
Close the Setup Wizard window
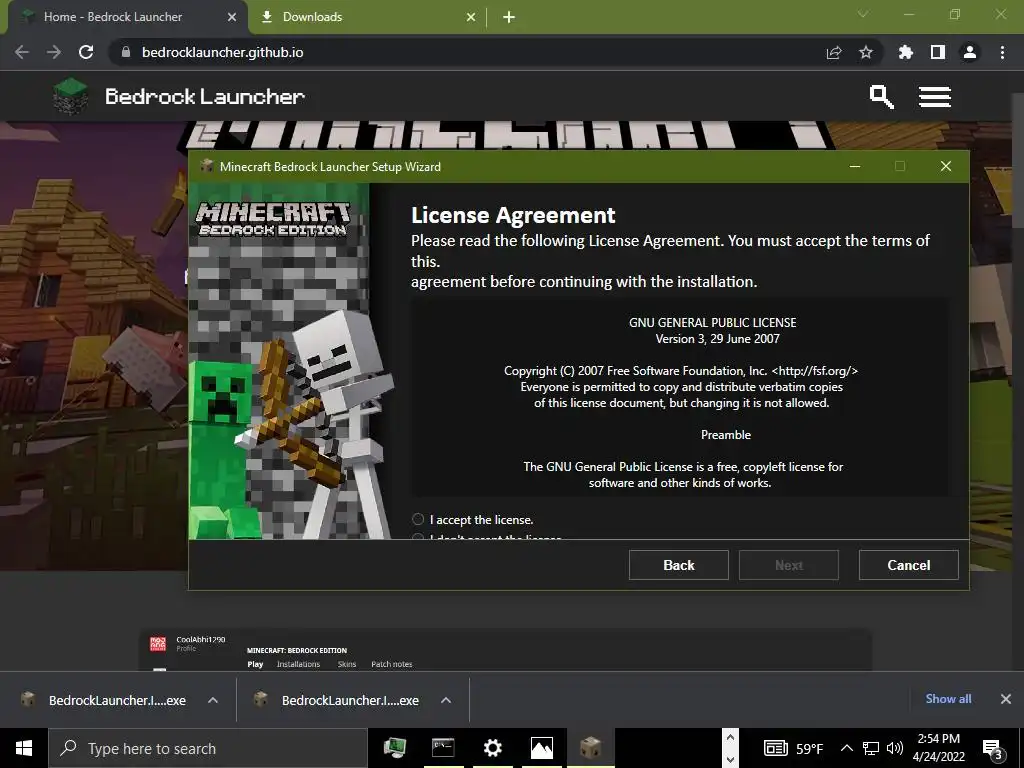coord(946,167)
